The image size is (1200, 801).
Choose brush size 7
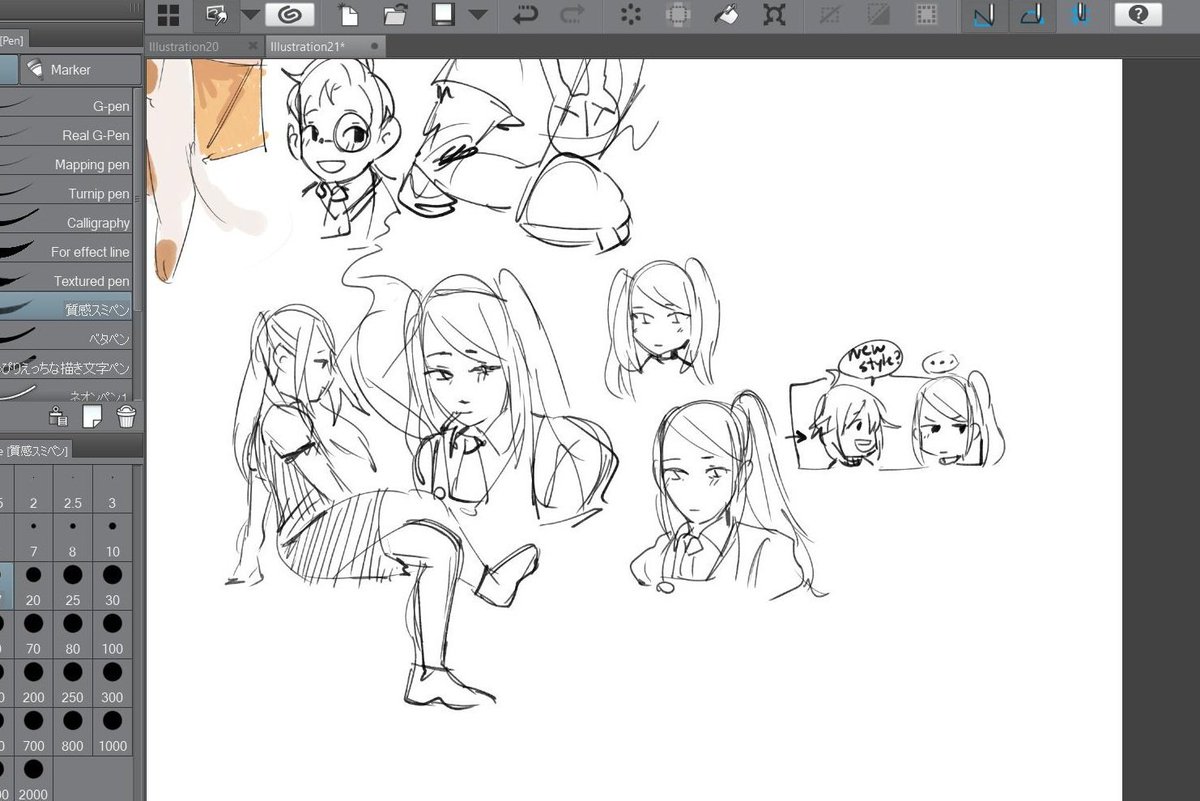(x=33, y=537)
